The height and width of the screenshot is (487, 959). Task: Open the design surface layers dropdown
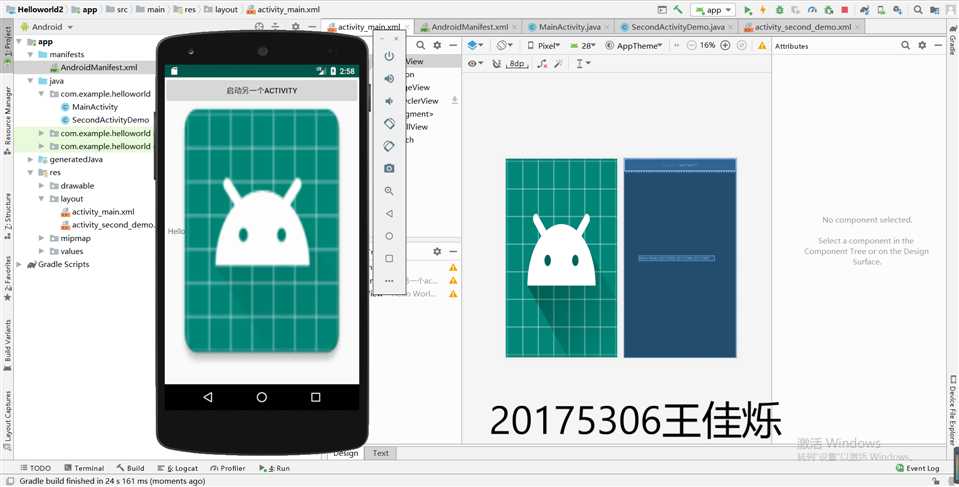coord(475,45)
